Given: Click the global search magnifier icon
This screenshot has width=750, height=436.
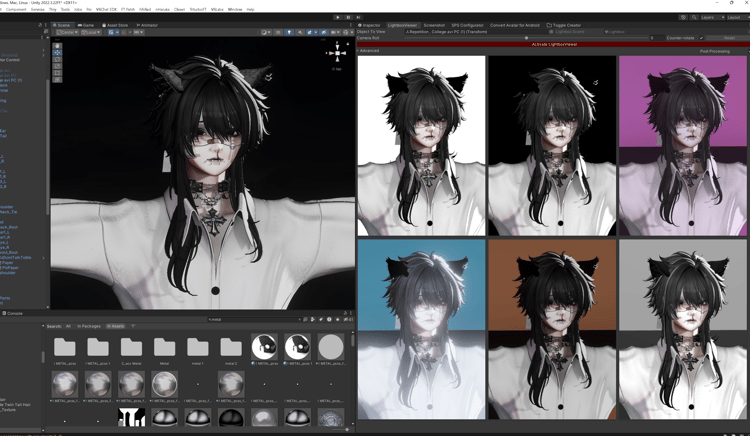Looking at the screenshot, I should (x=694, y=17).
